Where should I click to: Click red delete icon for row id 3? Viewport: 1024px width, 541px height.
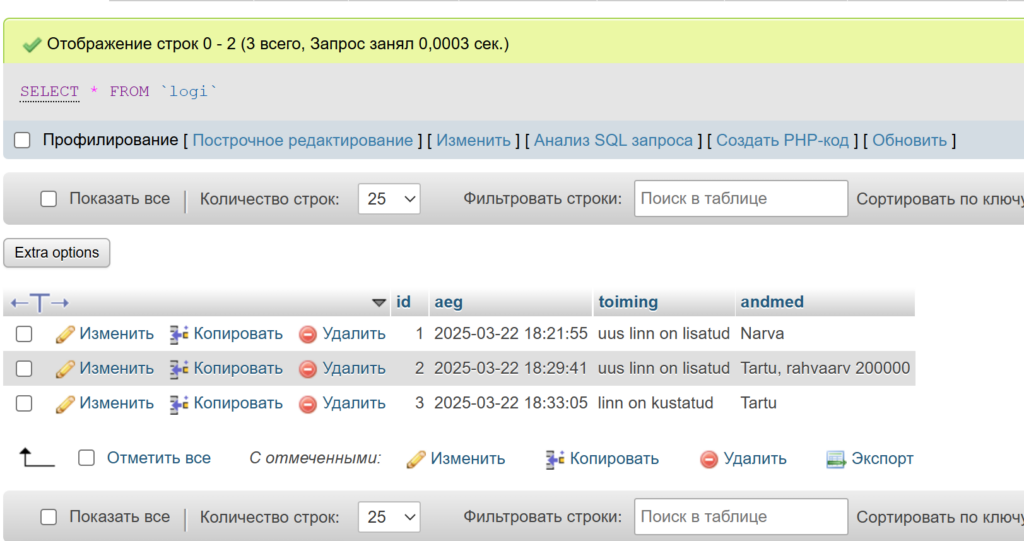pyautogui.click(x=308, y=404)
